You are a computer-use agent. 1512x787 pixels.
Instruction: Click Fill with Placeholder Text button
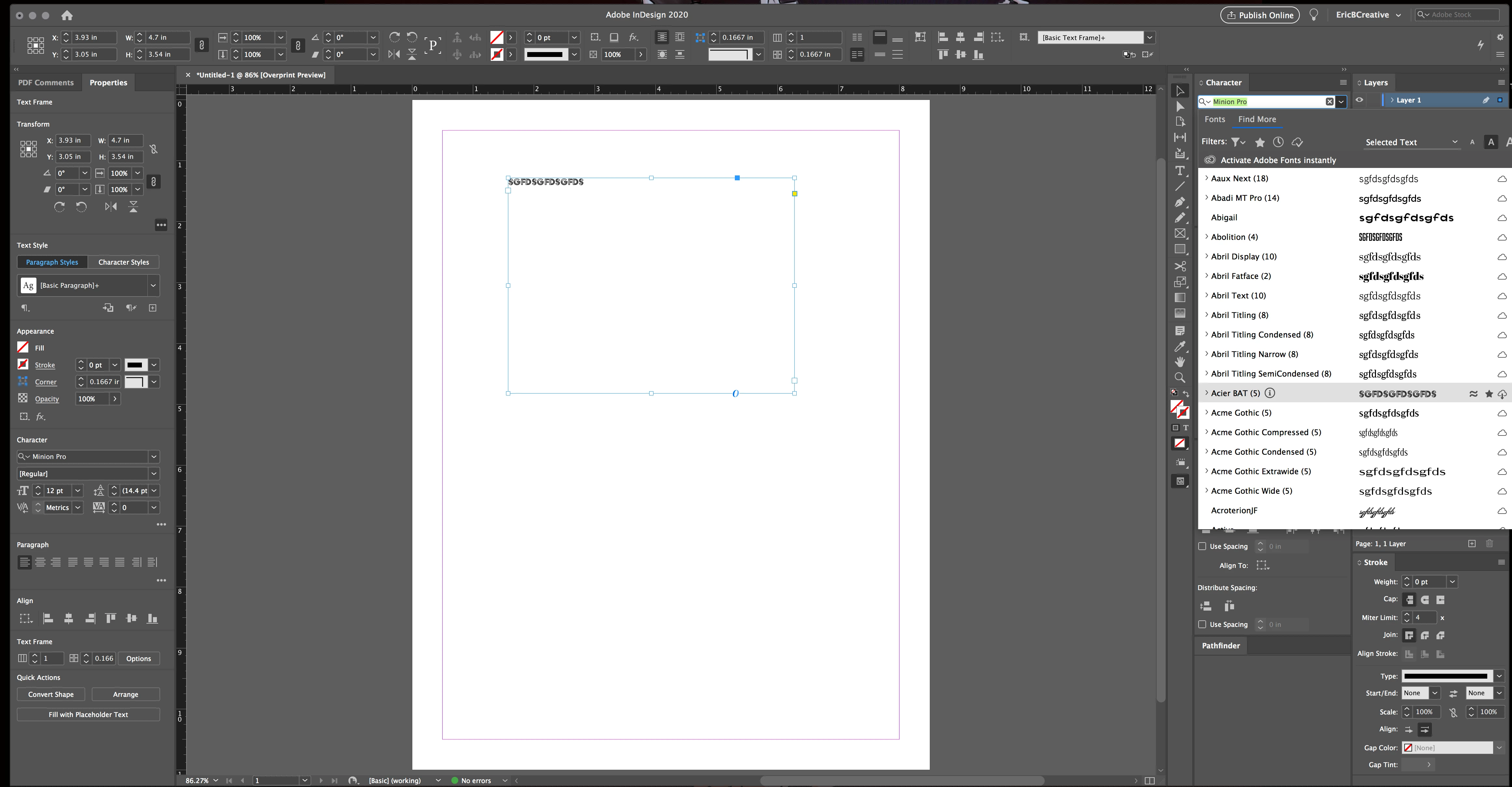[88, 714]
